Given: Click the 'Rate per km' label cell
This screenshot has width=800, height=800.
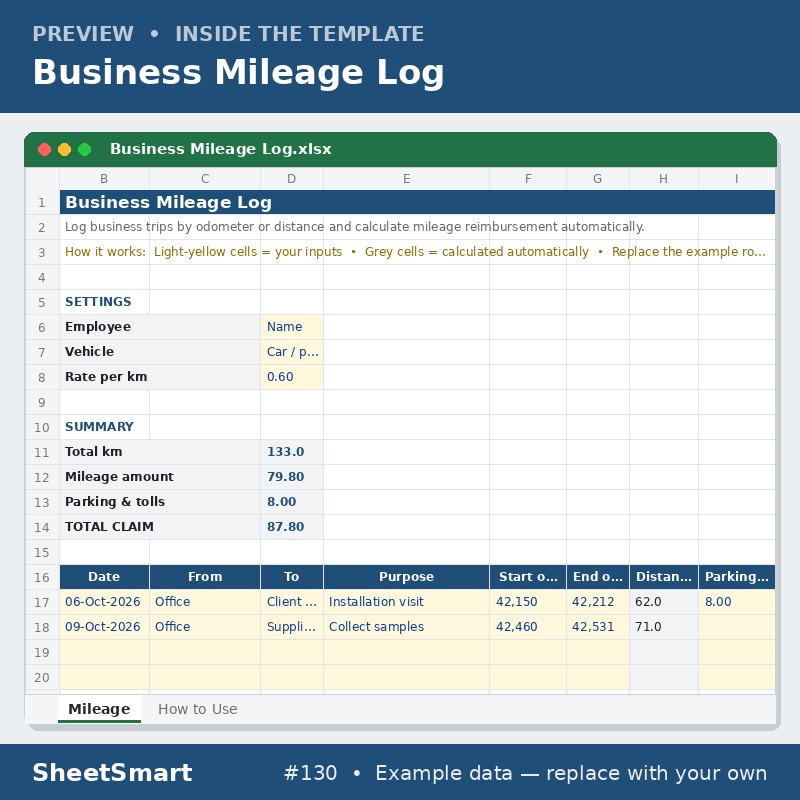Looking at the screenshot, I should click(x=160, y=377).
